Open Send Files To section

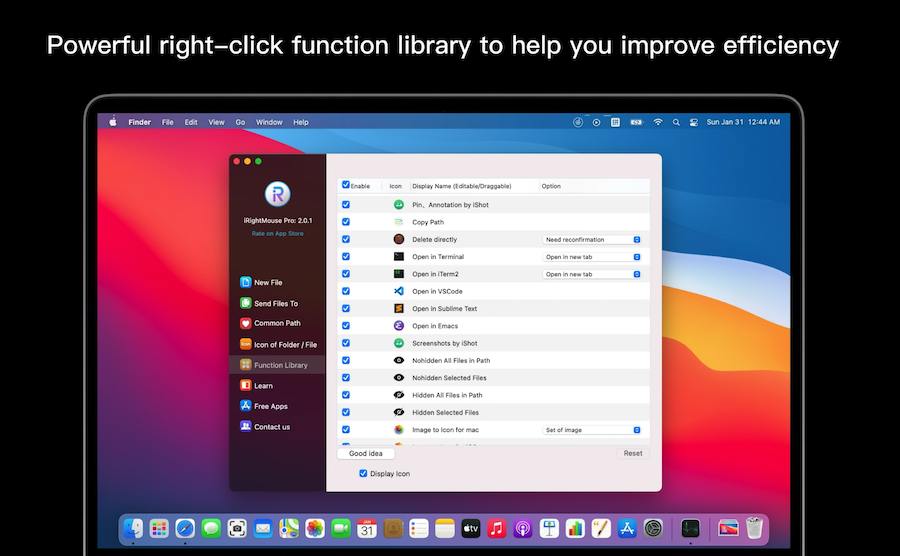(269, 304)
